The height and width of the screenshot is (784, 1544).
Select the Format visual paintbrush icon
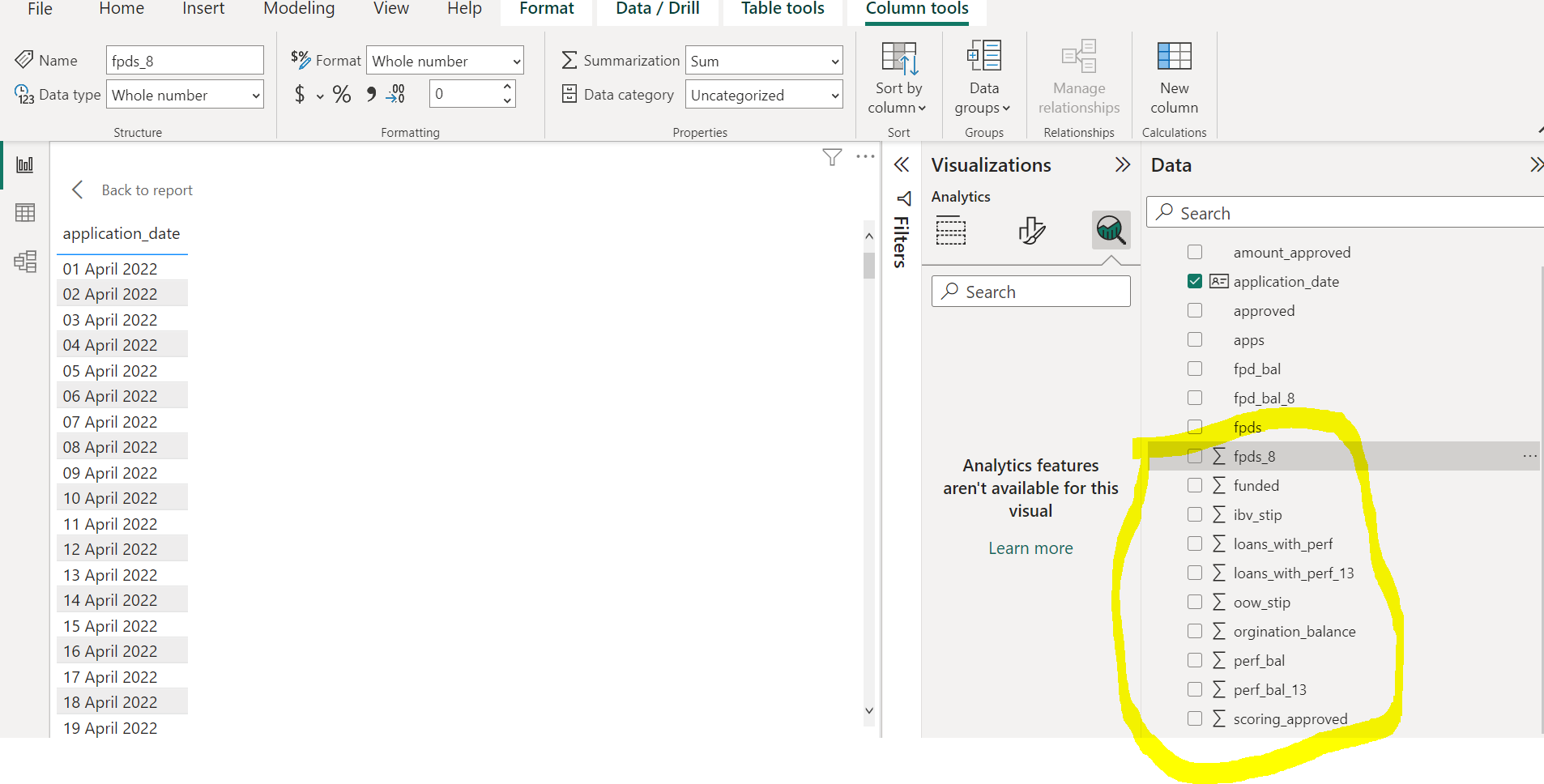pyautogui.click(x=1031, y=231)
